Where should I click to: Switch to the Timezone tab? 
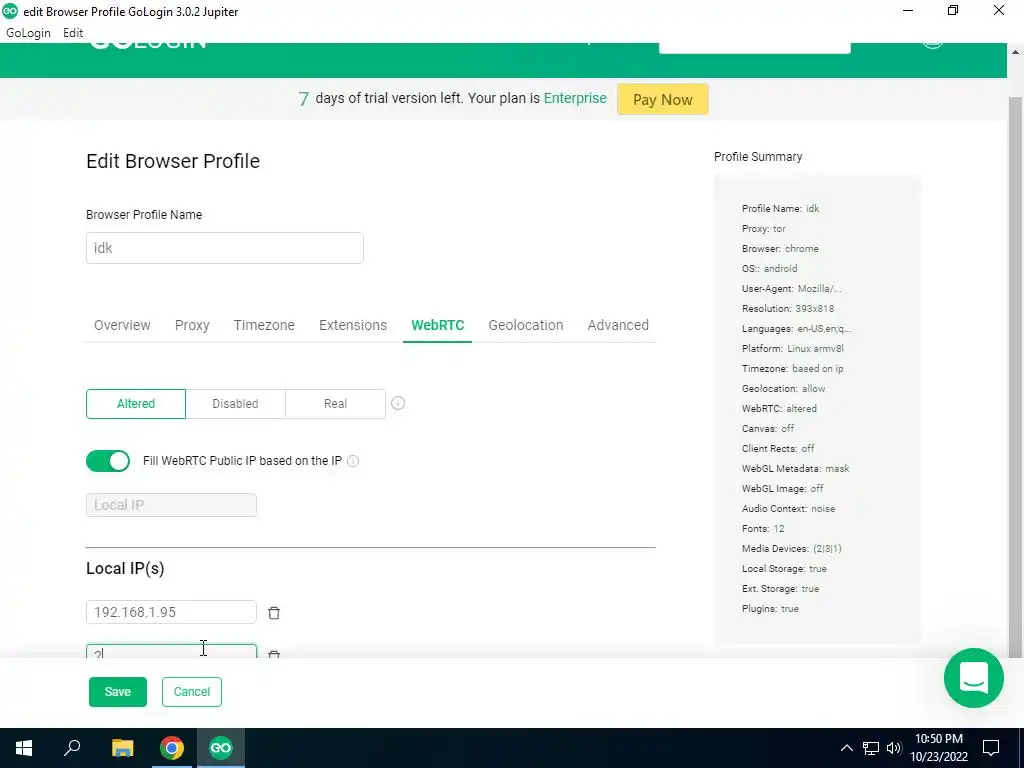(x=264, y=325)
